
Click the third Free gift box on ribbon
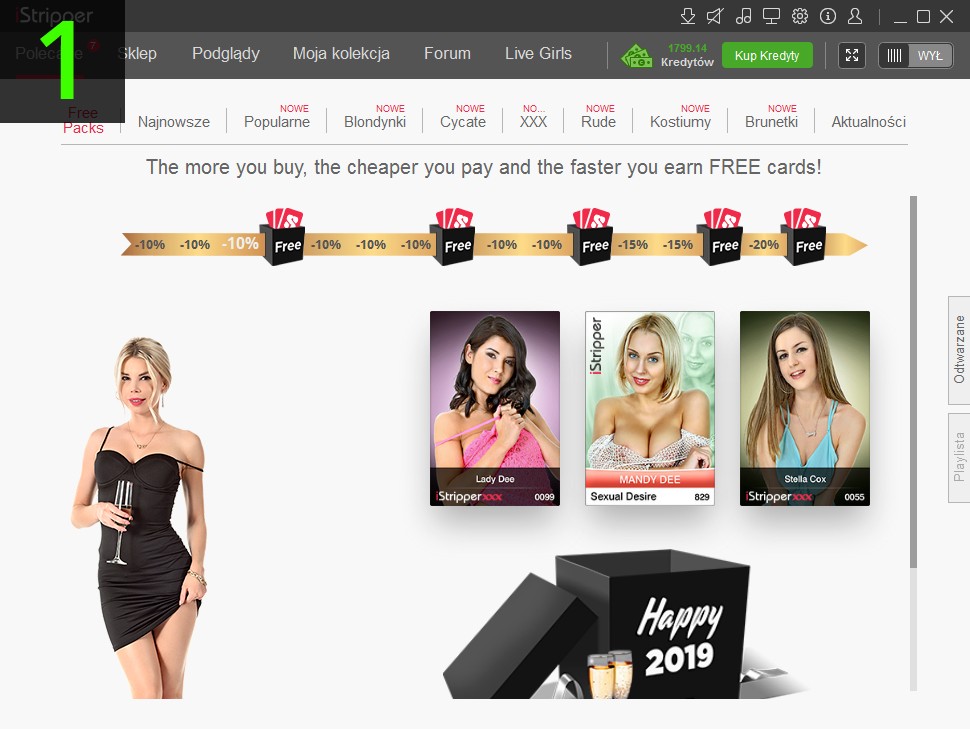591,238
